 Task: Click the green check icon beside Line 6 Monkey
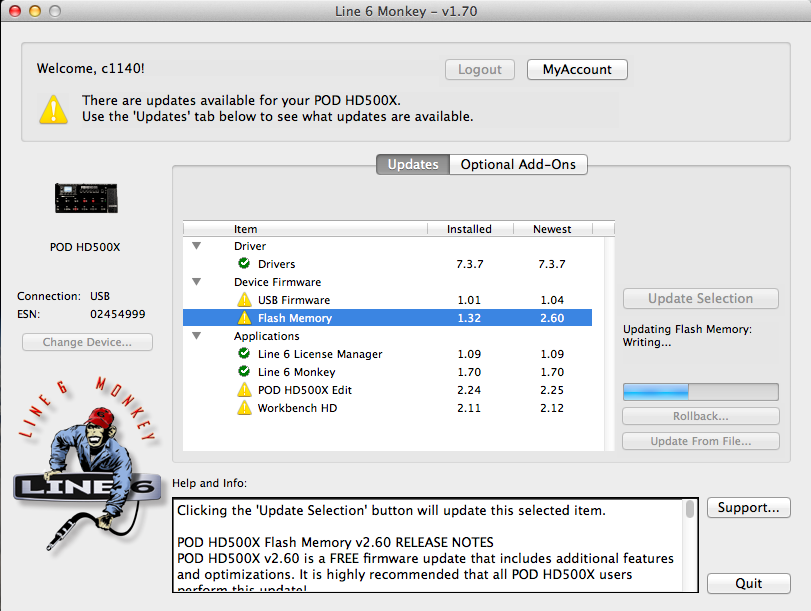244,371
